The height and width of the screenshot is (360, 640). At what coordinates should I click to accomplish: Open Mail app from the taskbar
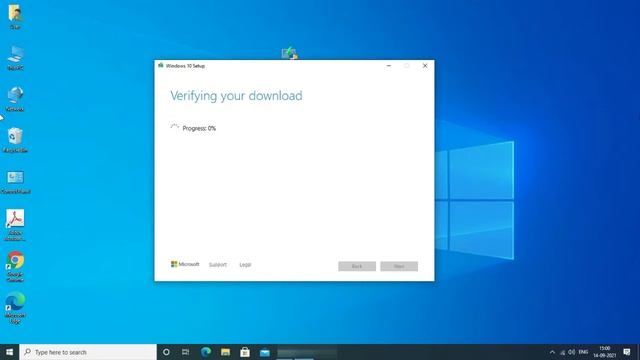tap(264, 352)
